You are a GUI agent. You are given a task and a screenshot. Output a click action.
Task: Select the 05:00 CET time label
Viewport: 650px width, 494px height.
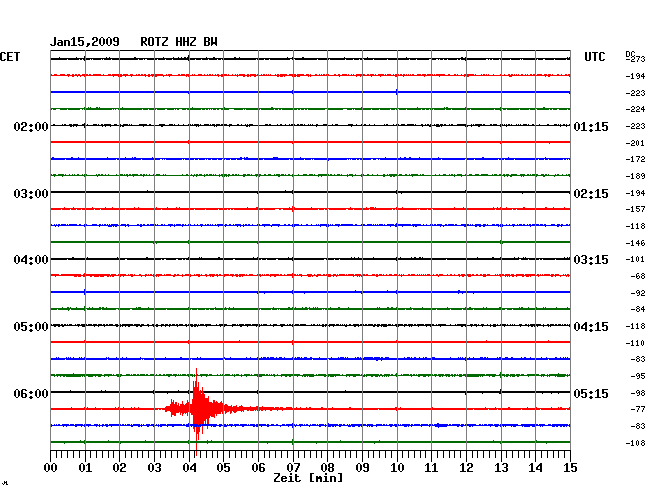(31, 327)
